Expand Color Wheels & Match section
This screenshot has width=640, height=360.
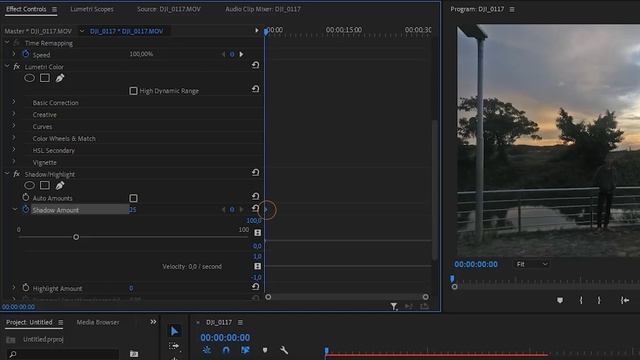pos(14,138)
